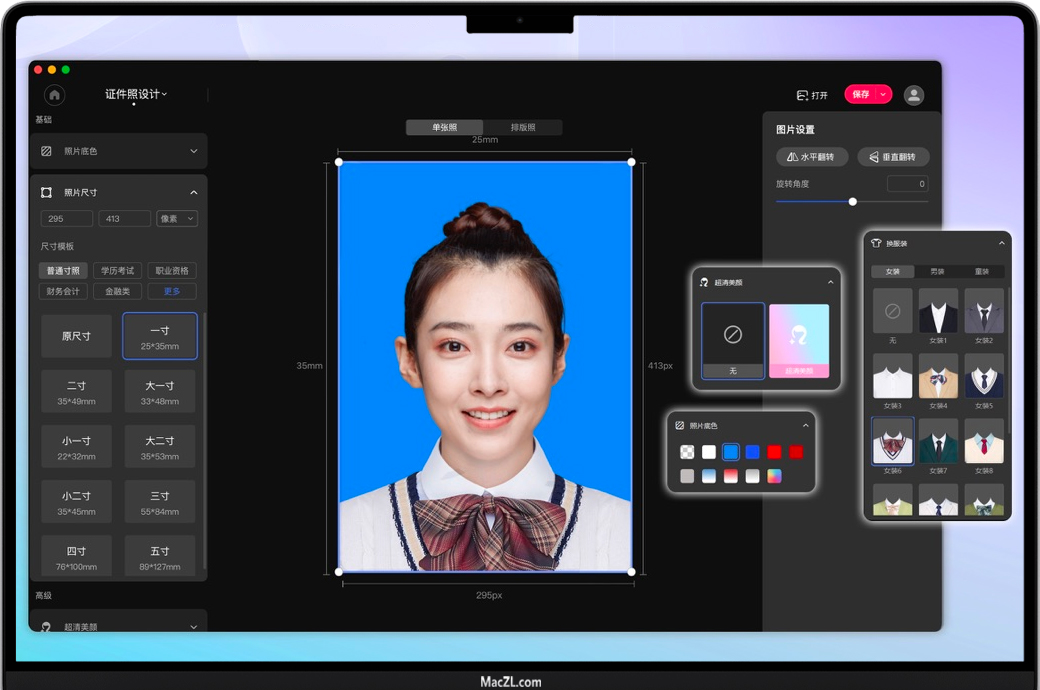The height and width of the screenshot is (690, 1040).
Task: Choose the 女装1 black suit outfit
Action: point(938,311)
